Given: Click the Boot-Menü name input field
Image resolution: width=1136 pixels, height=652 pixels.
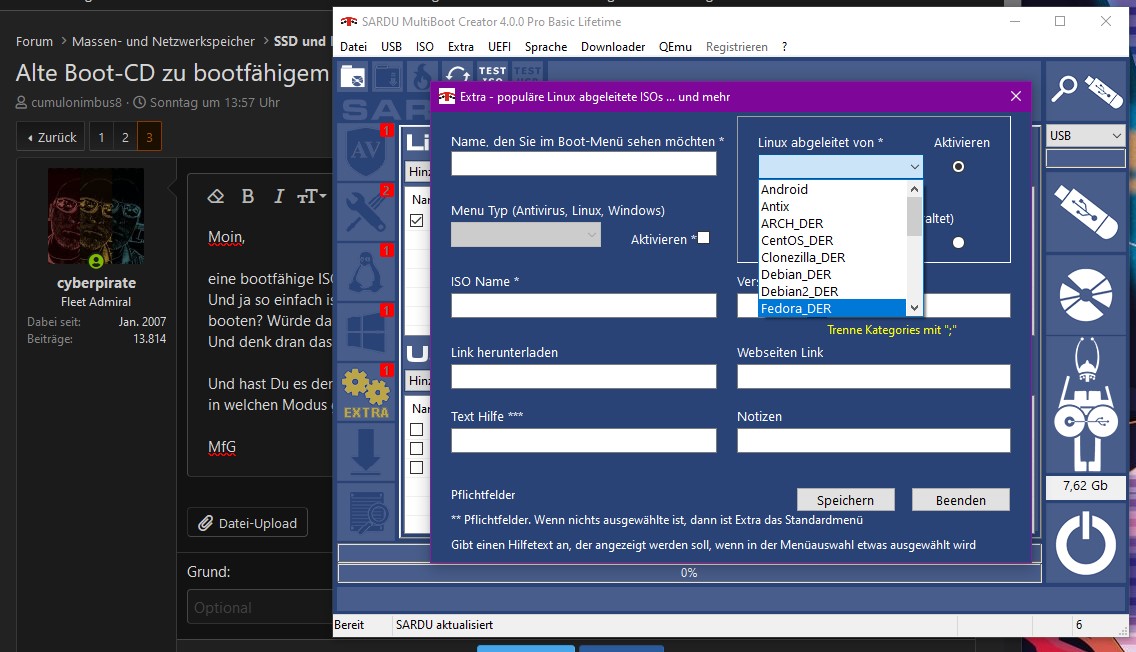Looking at the screenshot, I should coord(583,163).
